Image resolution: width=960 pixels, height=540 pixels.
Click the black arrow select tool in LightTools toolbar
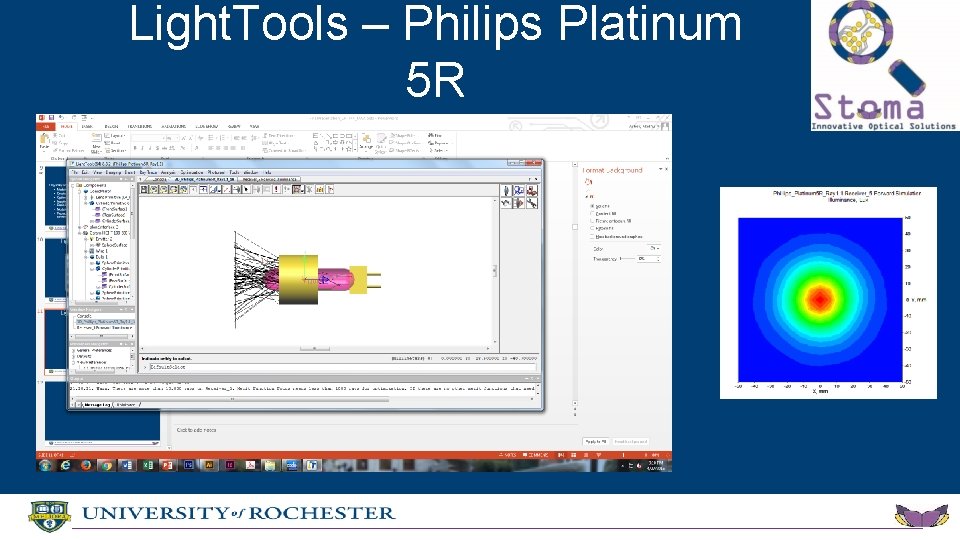[246, 190]
